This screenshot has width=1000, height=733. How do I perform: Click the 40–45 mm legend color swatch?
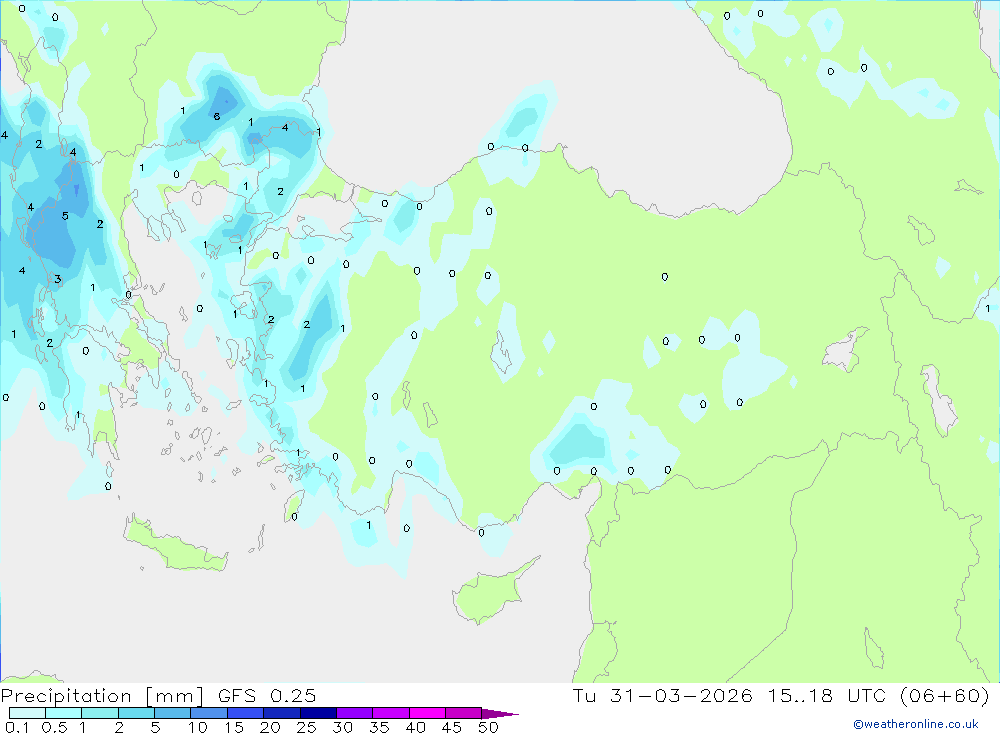(x=427, y=713)
